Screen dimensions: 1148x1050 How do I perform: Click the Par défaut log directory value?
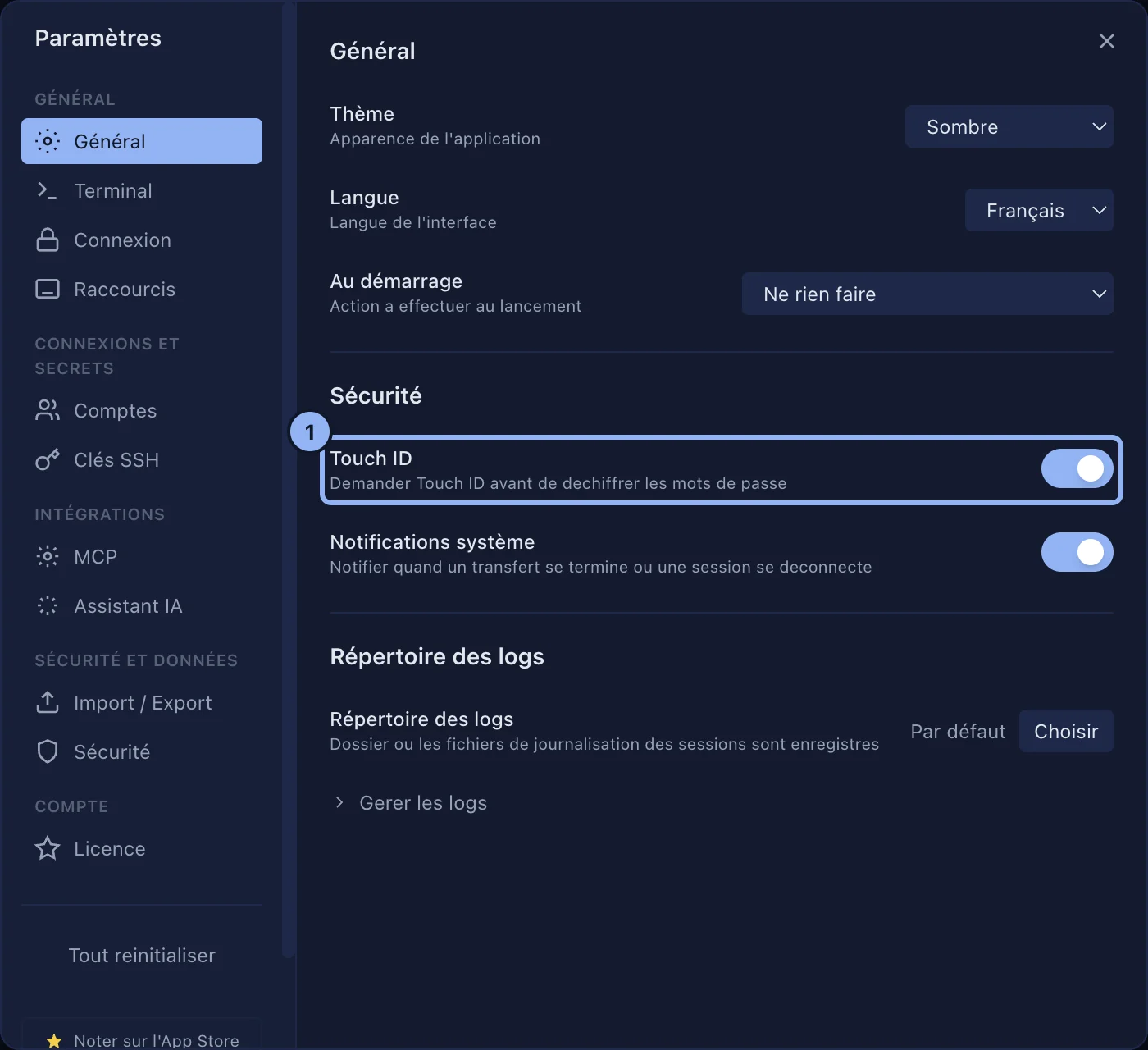(958, 731)
